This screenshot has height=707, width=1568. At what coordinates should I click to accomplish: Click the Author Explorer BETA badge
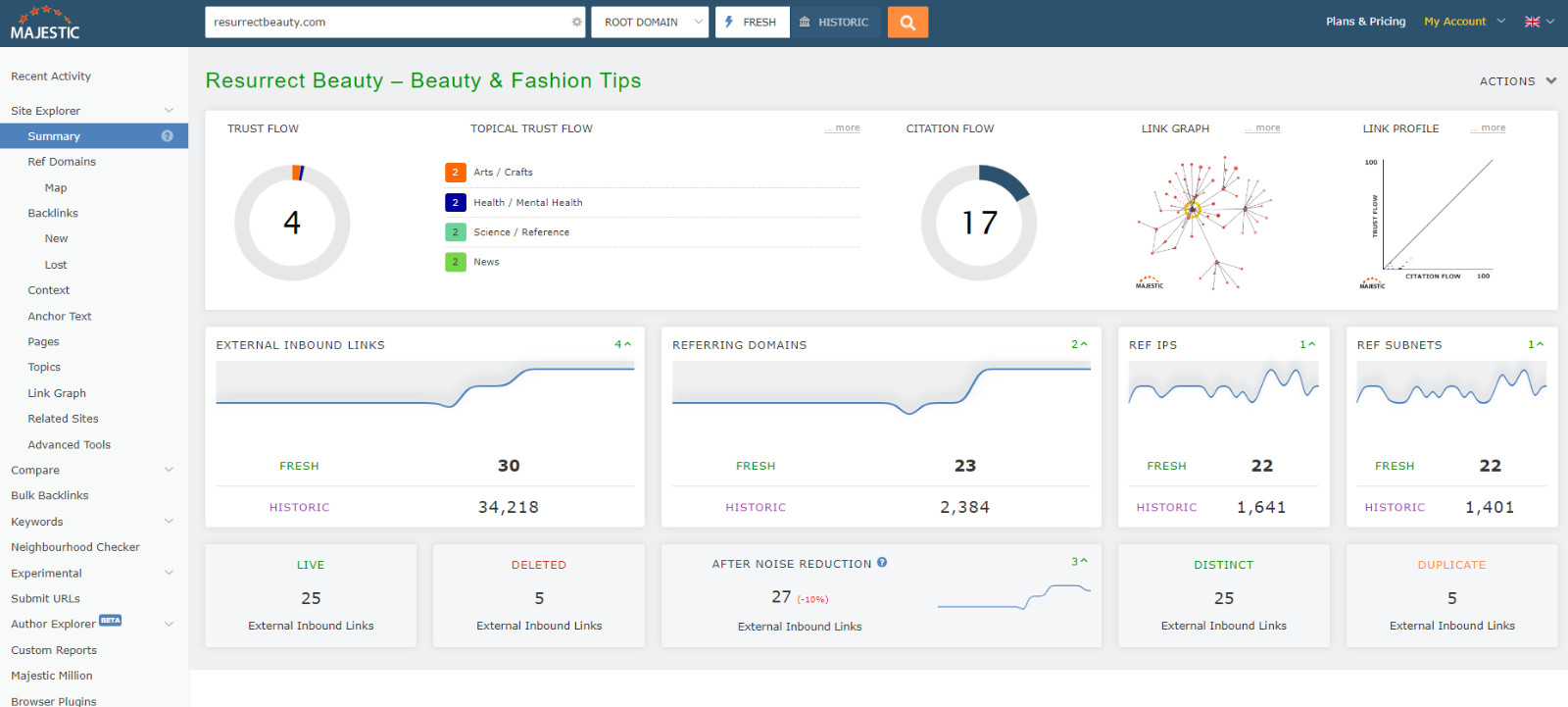tap(111, 620)
